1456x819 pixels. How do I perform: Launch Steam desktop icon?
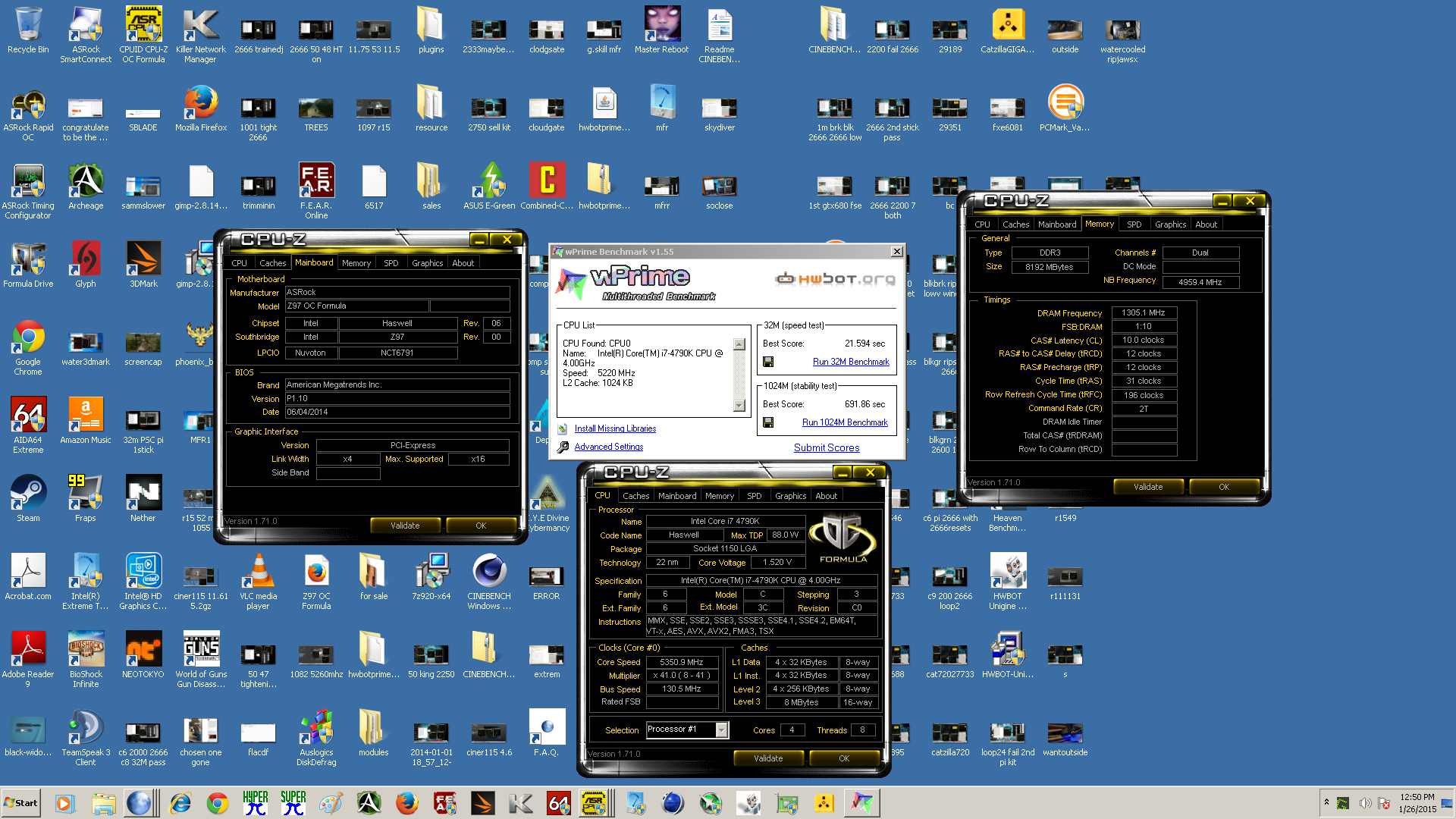click(x=28, y=498)
